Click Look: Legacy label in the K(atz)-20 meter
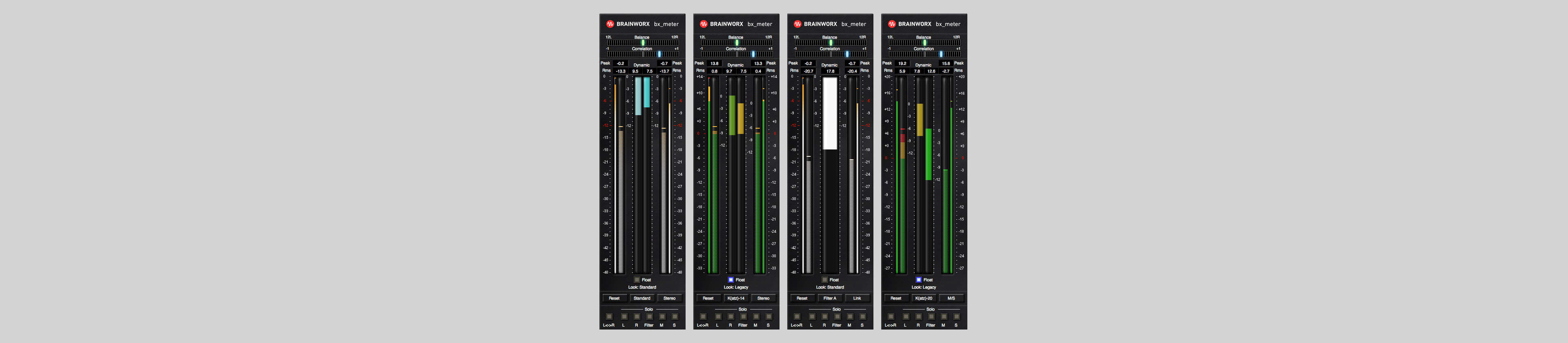The width and height of the screenshot is (1568, 343). point(924,287)
